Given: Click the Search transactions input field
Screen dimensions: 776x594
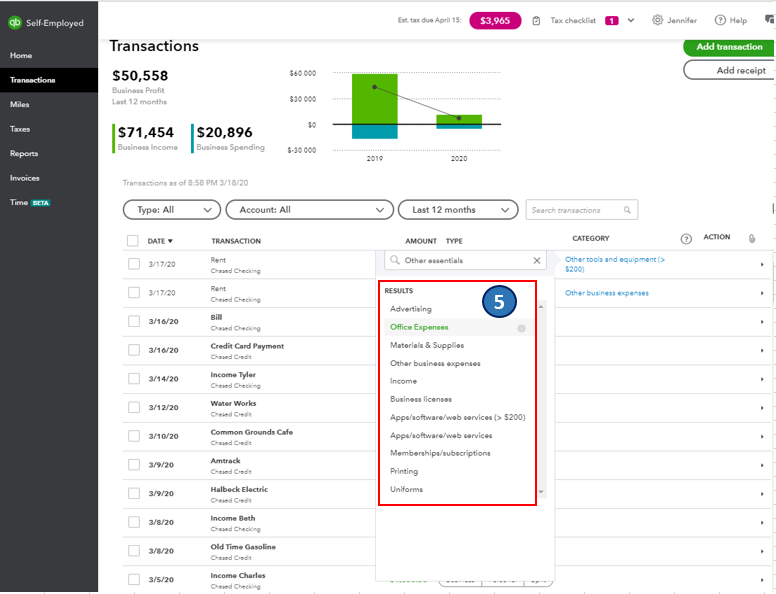Looking at the screenshot, I should (x=574, y=210).
